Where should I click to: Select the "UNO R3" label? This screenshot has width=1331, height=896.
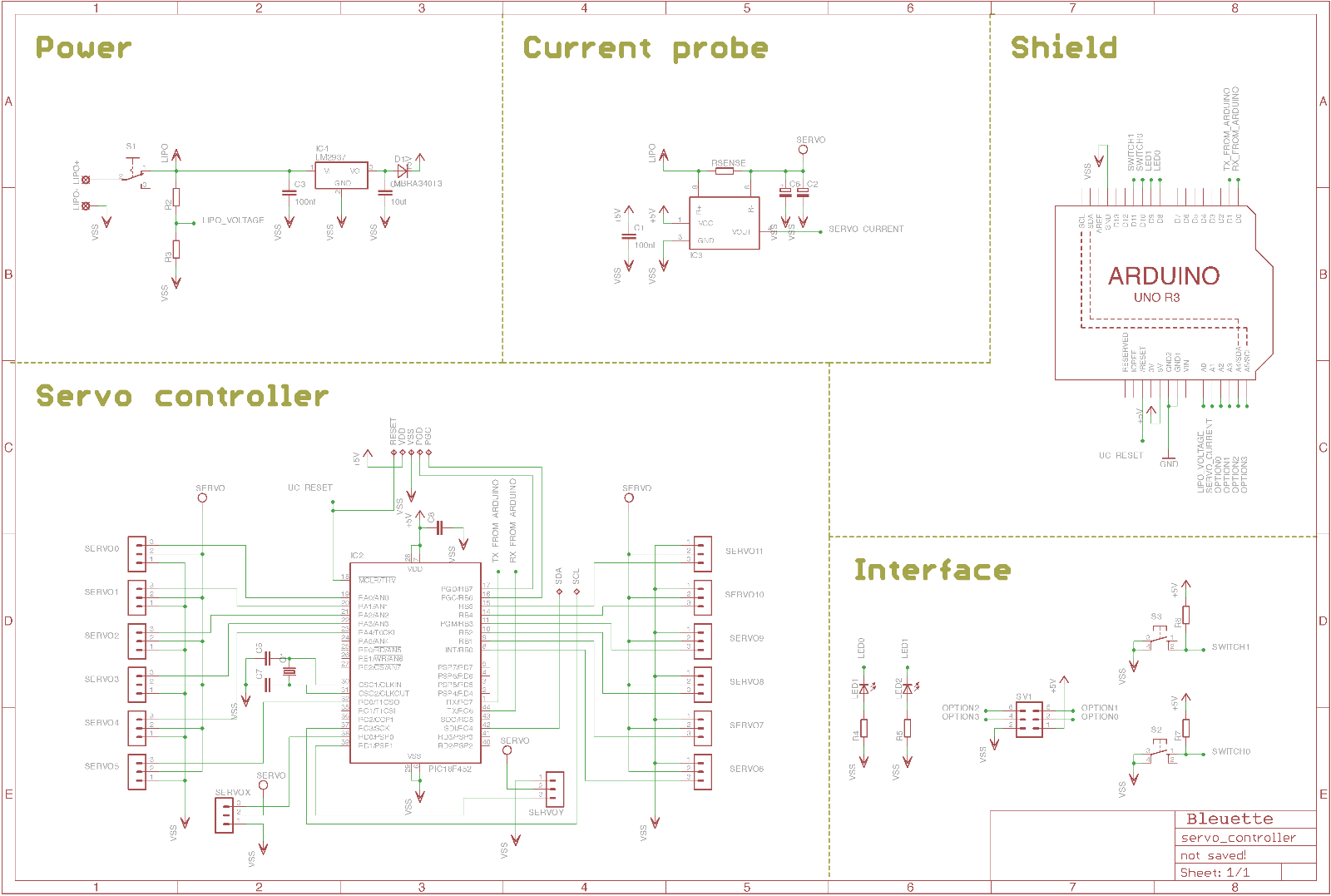(x=1156, y=297)
